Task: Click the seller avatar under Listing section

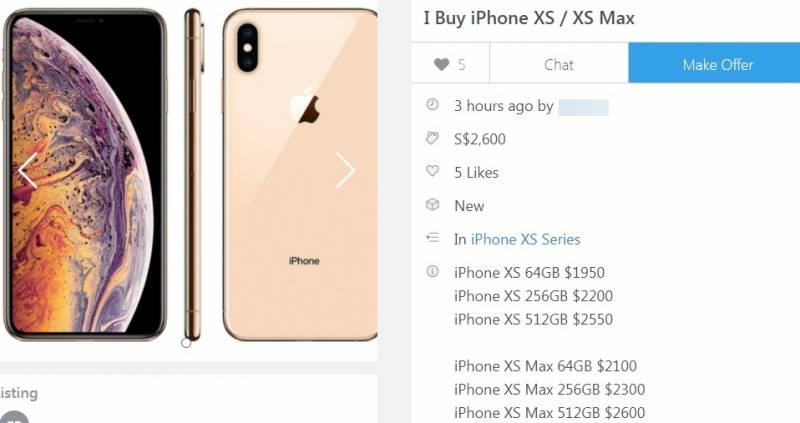Action: pyautogui.click(x=14, y=417)
